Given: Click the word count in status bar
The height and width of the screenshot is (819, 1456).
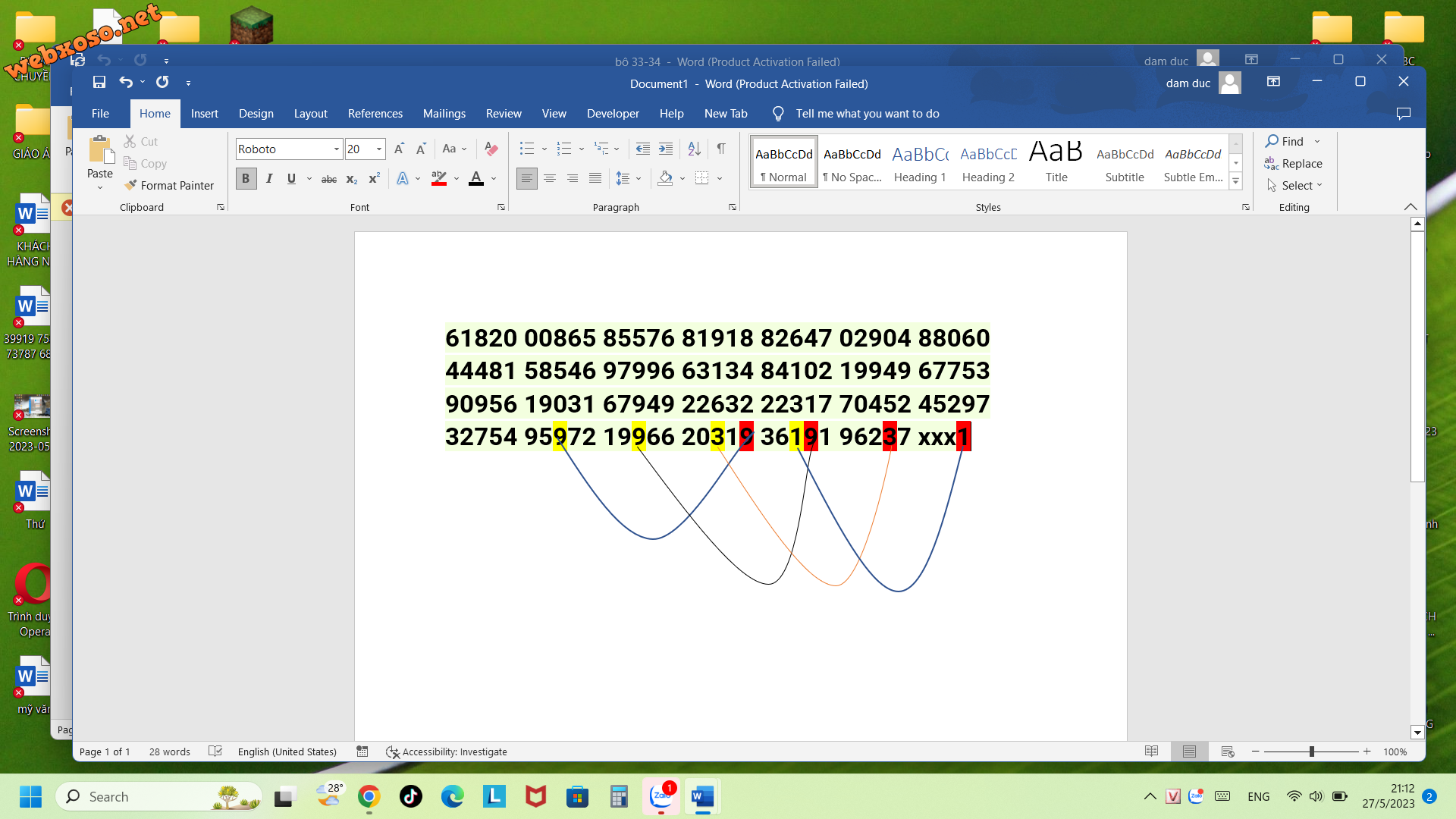Looking at the screenshot, I should pyautogui.click(x=168, y=750).
